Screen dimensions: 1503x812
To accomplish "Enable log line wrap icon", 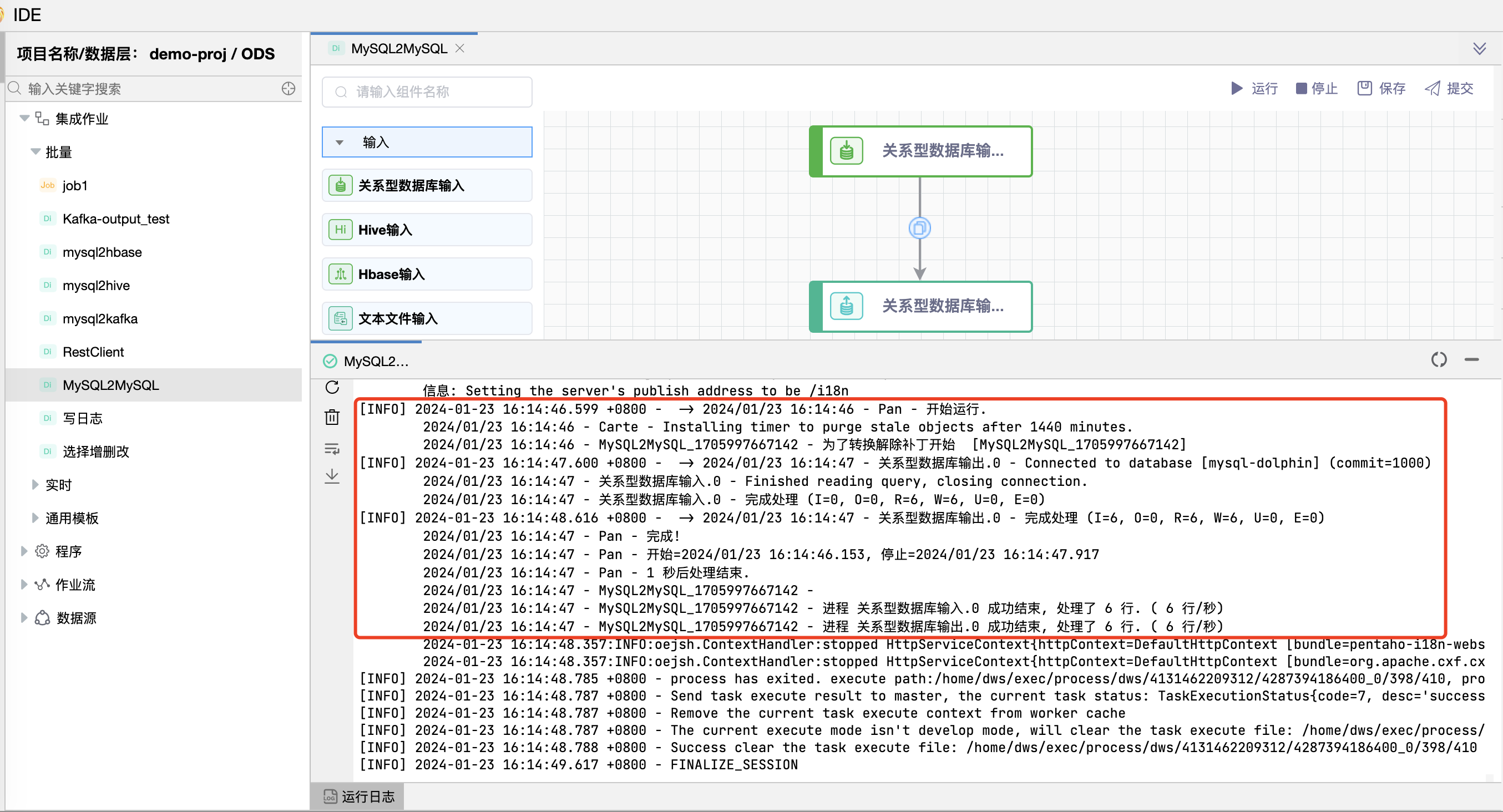I will [332, 448].
